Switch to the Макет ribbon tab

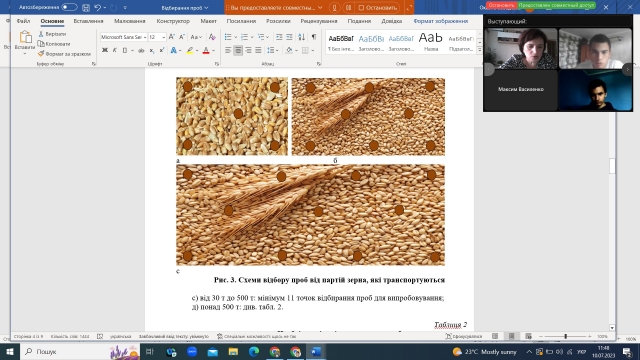point(208,21)
